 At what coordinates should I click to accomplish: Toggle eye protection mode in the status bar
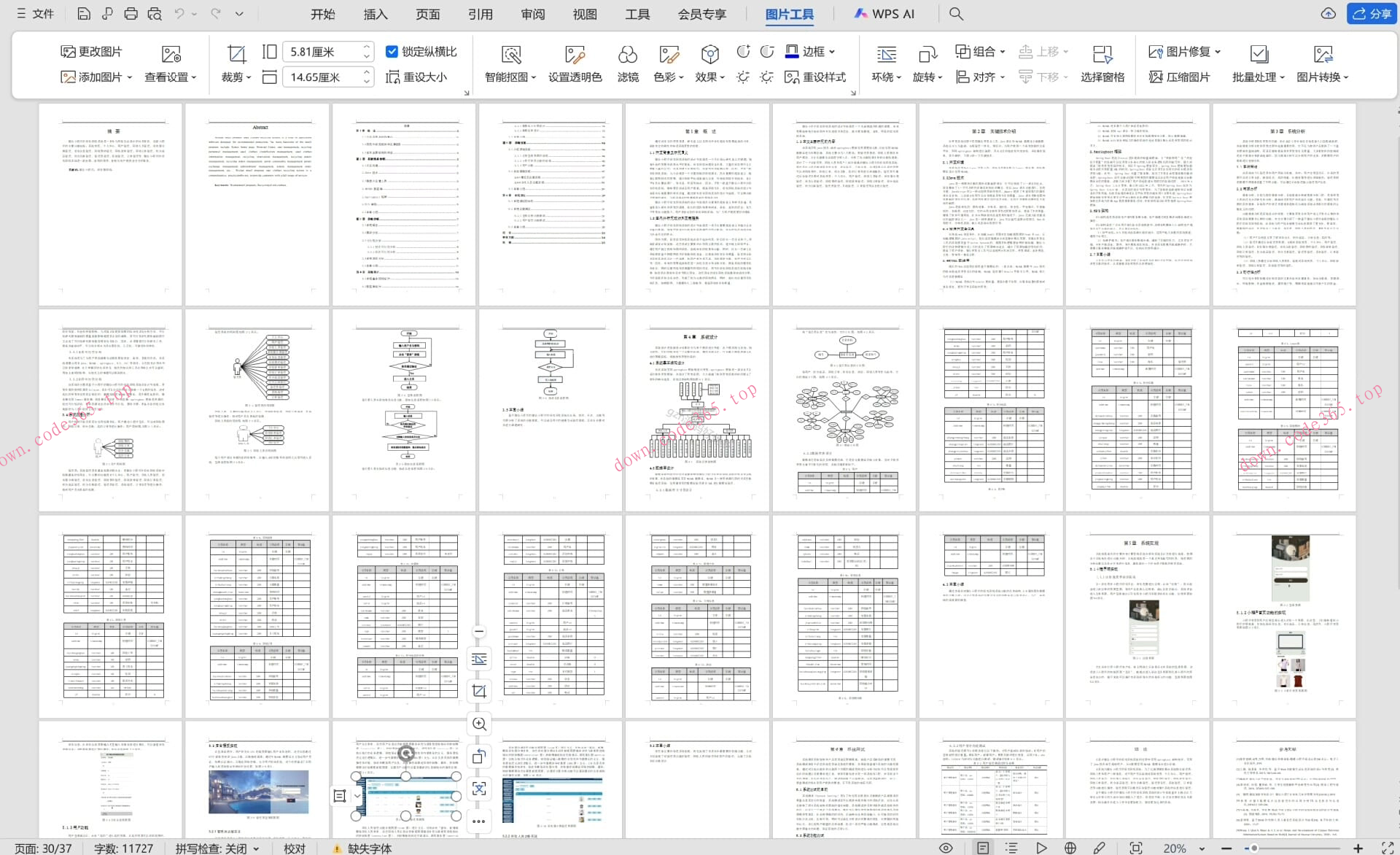[x=946, y=848]
